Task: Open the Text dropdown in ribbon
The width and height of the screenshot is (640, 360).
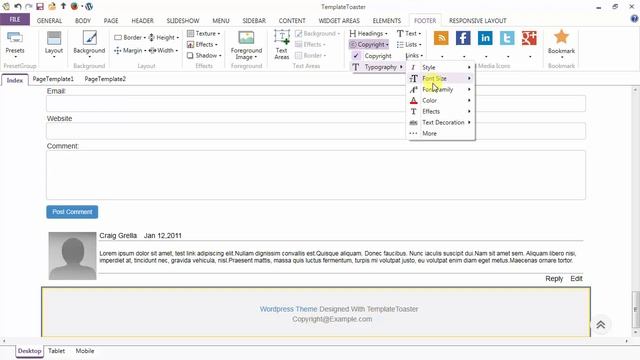Action: coord(409,33)
